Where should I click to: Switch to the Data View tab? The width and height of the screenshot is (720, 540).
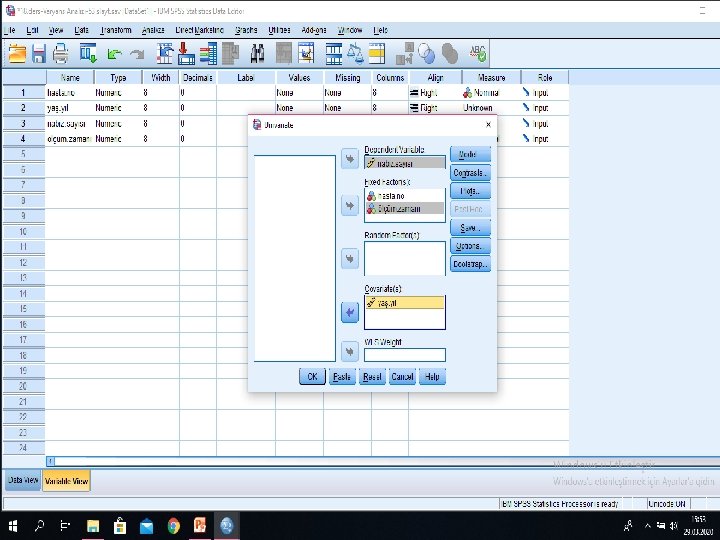click(22, 480)
